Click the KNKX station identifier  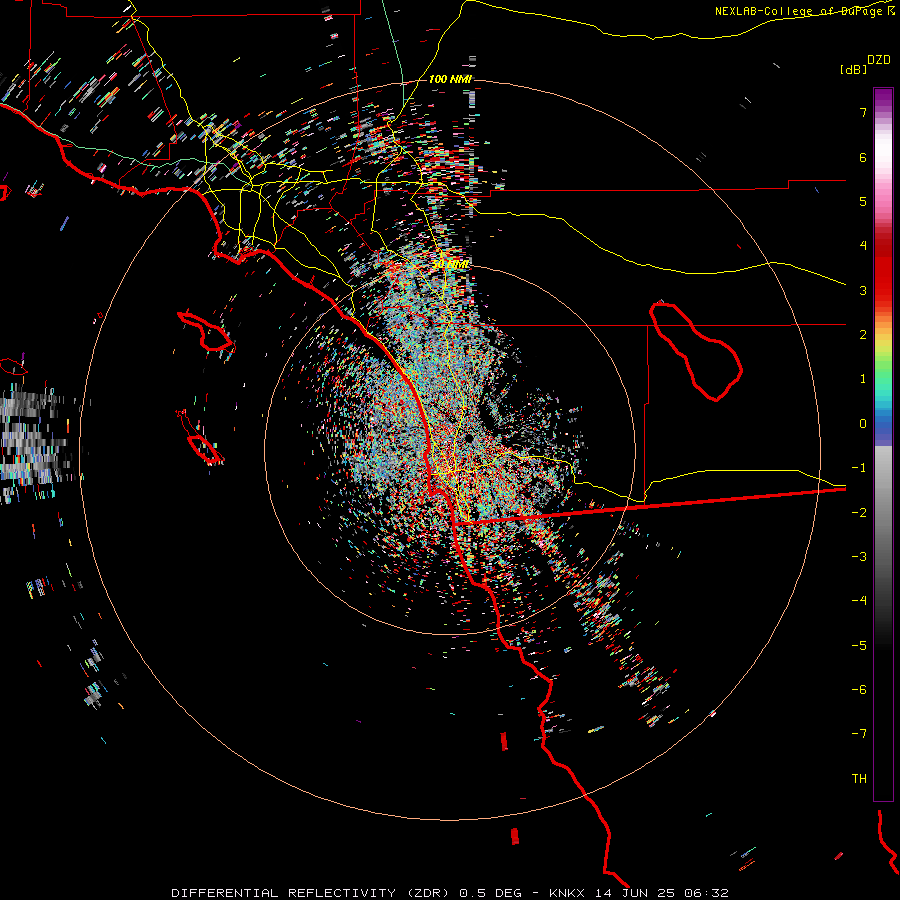pyautogui.click(x=567, y=893)
